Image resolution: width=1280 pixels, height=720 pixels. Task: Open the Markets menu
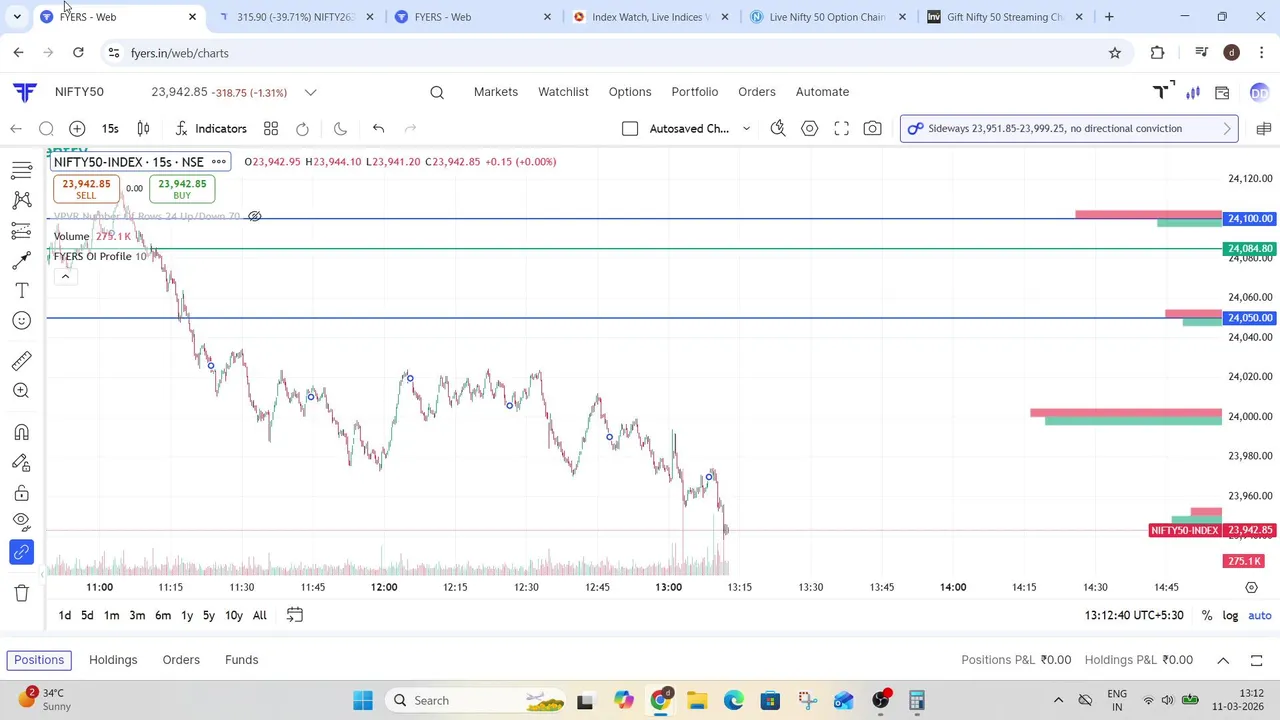click(496, 92)
